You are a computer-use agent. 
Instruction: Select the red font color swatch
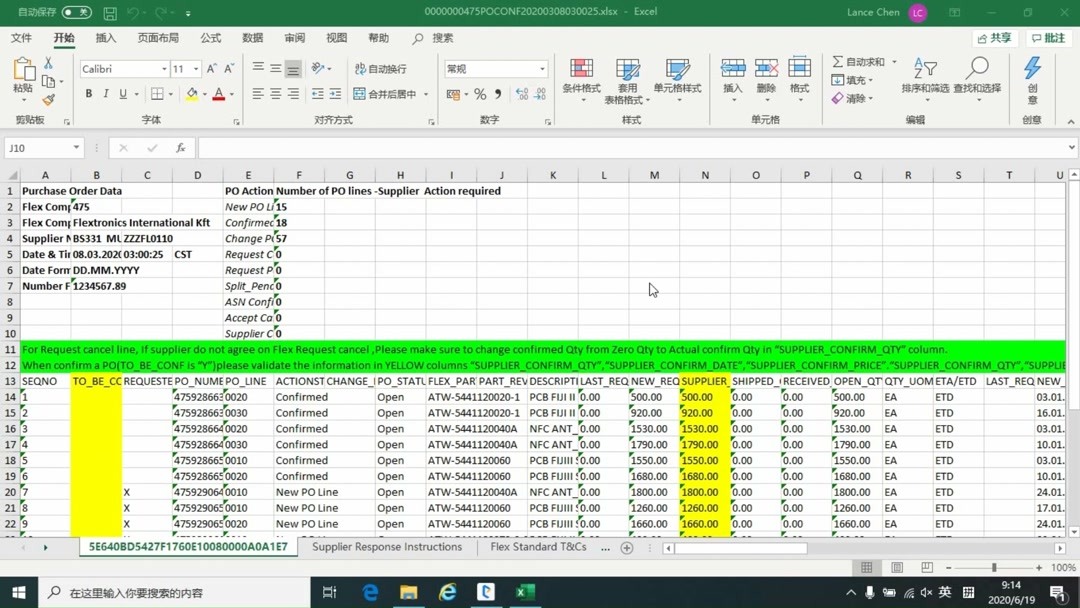pyautogui.click(x=220, y=92)
